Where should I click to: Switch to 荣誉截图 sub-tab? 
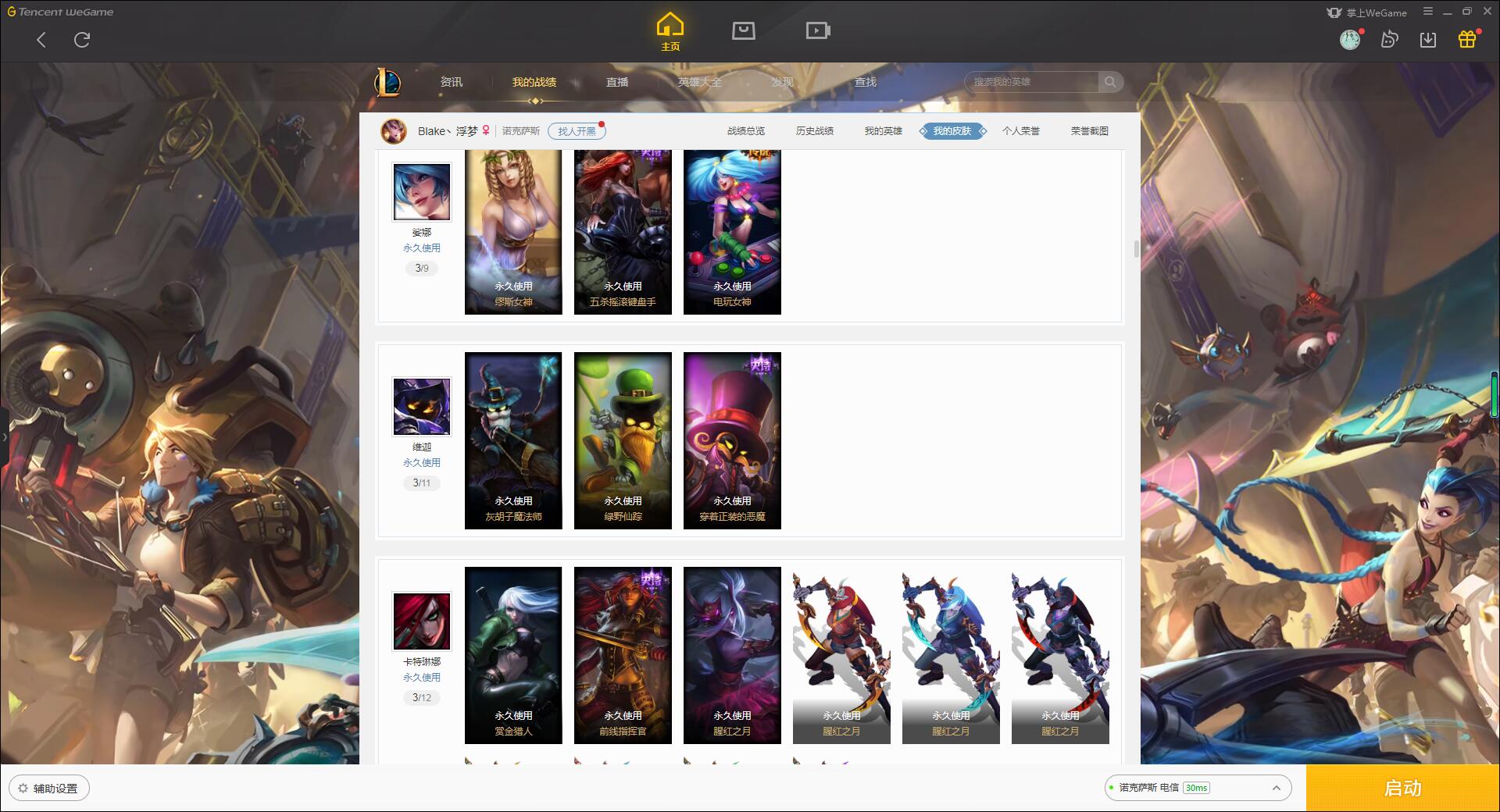pos(1090,131)
